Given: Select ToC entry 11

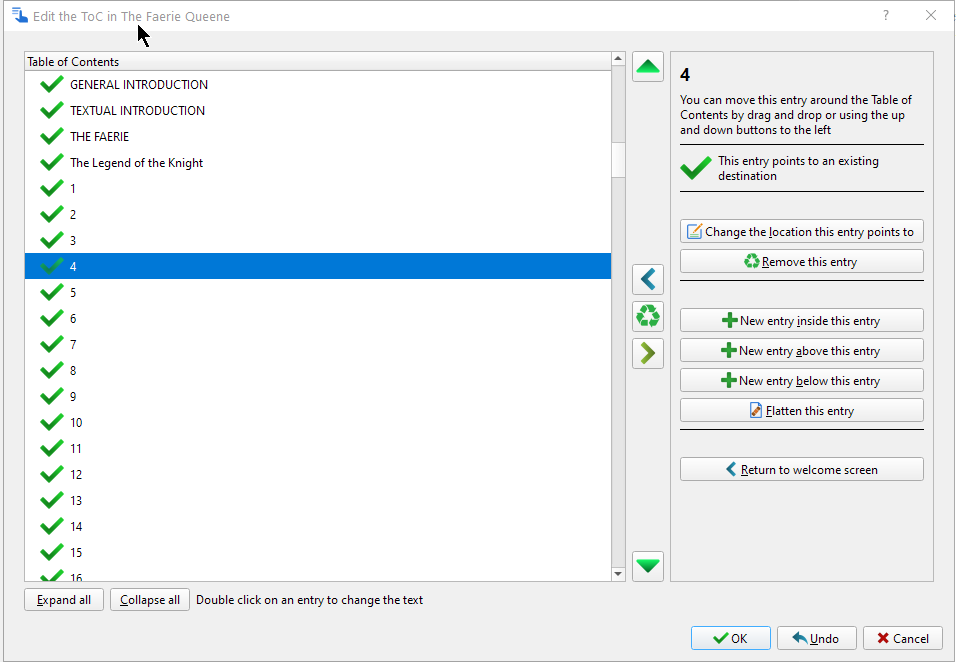Looking at the screenshot, I should (x=318, y=449).
